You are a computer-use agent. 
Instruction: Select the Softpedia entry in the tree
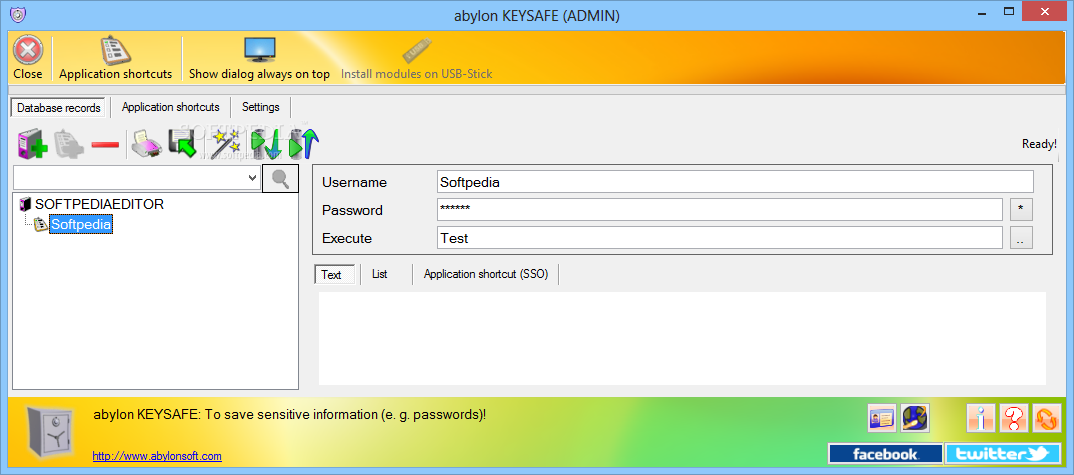(82, 224)
